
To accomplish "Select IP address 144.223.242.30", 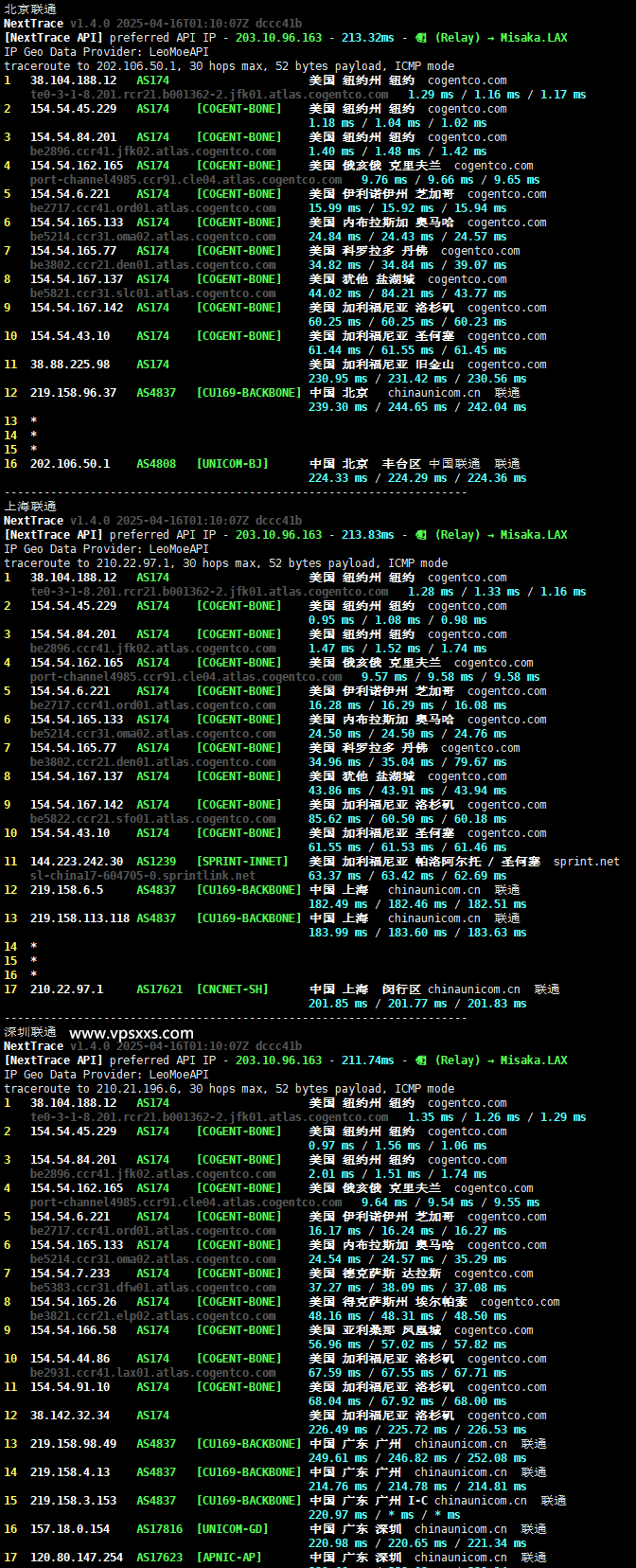I will click(77, 862).
